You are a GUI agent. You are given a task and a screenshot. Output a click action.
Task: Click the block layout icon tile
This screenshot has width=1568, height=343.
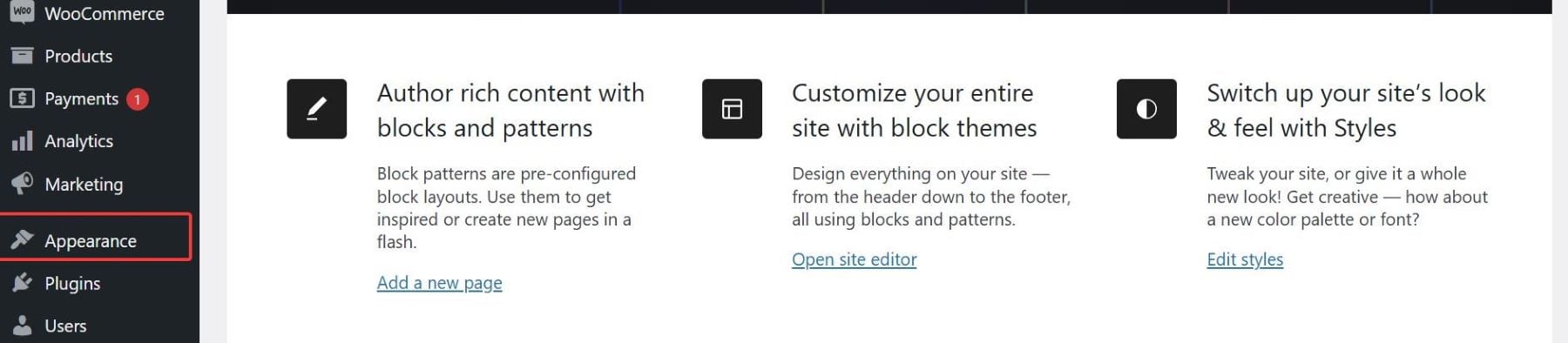tap(732, 109)
